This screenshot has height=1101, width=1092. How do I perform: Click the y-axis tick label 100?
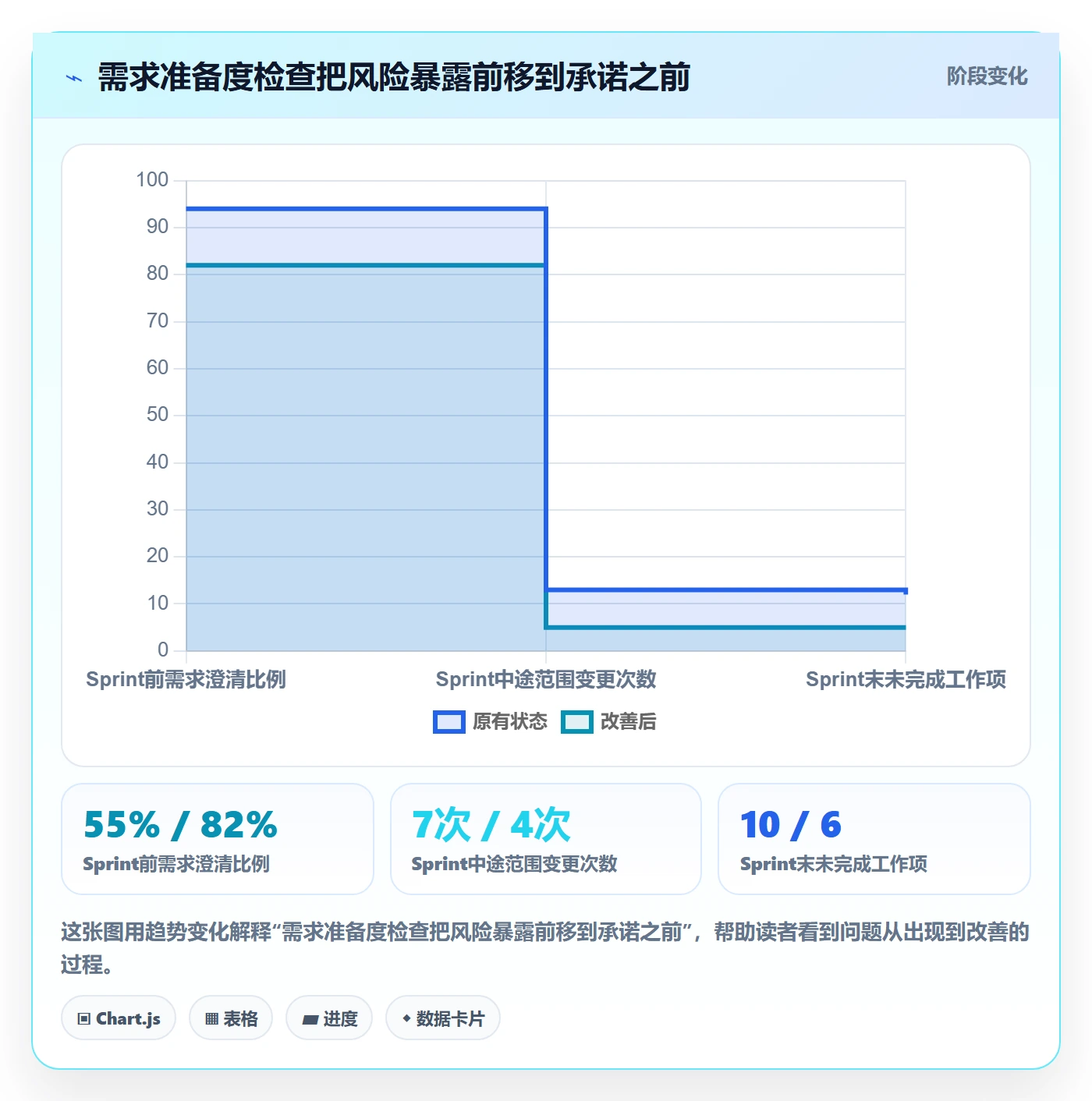coord(152,180)
